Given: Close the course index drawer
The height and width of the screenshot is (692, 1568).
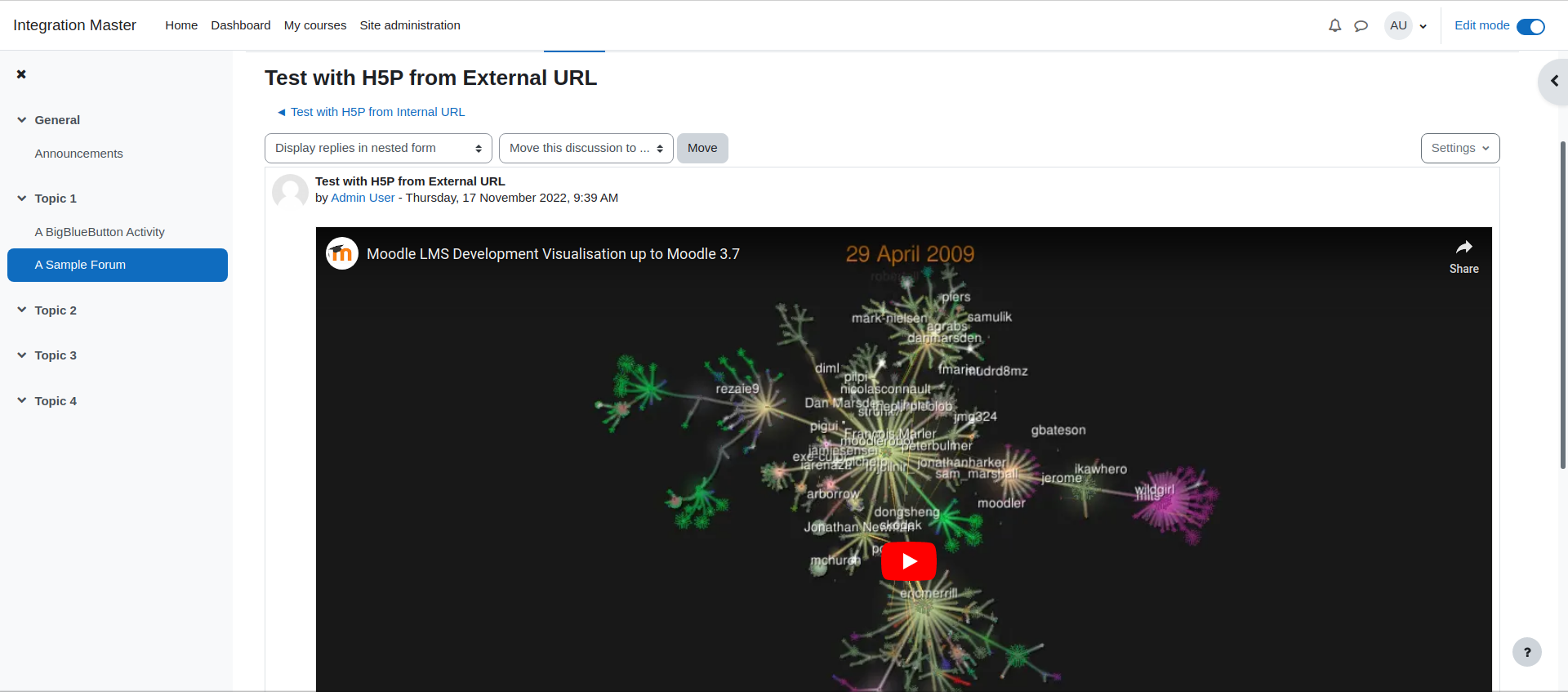Looking at the screenshot, I should pyautogui.click(x=21, y=74).
